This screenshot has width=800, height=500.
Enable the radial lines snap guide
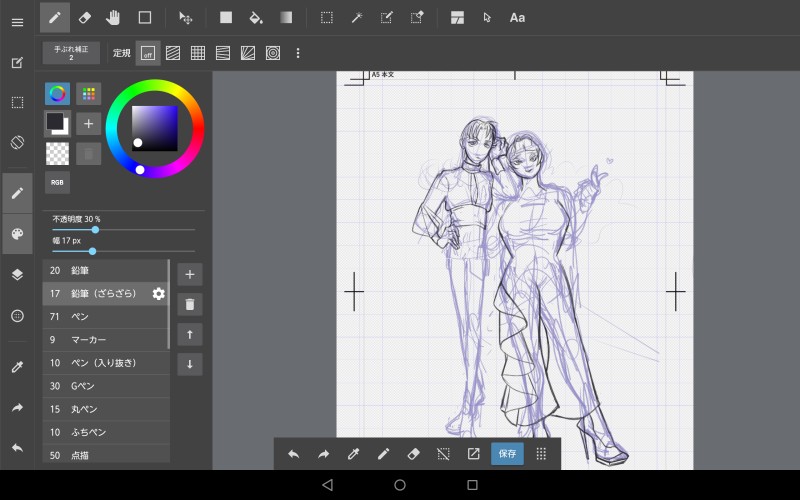coord(248,53)
